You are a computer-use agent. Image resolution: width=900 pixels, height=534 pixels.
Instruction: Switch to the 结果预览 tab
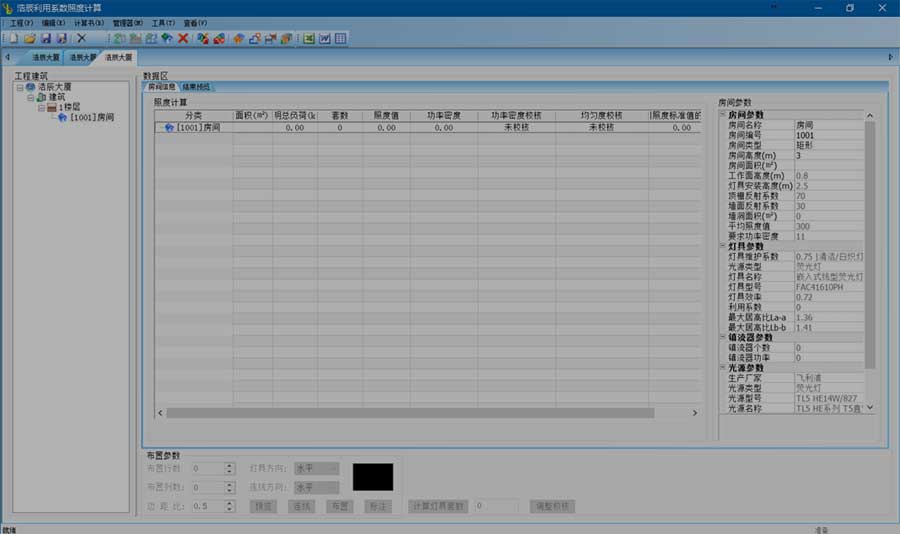point(196,87)
